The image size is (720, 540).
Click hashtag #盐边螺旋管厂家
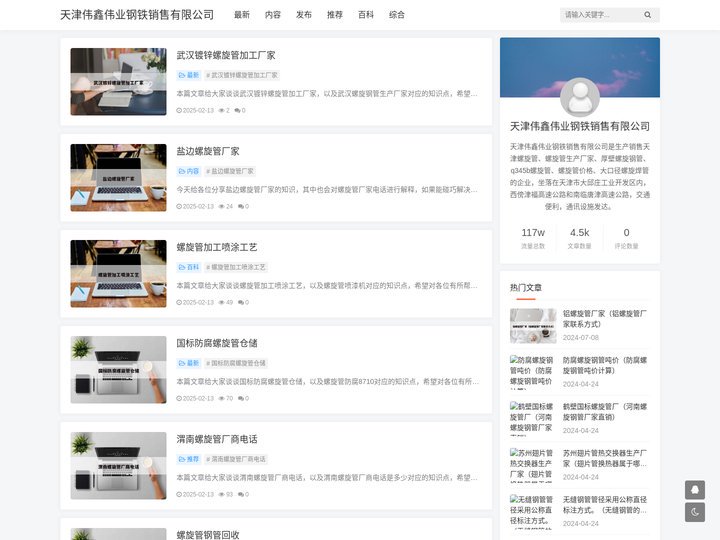click(230, 171)
